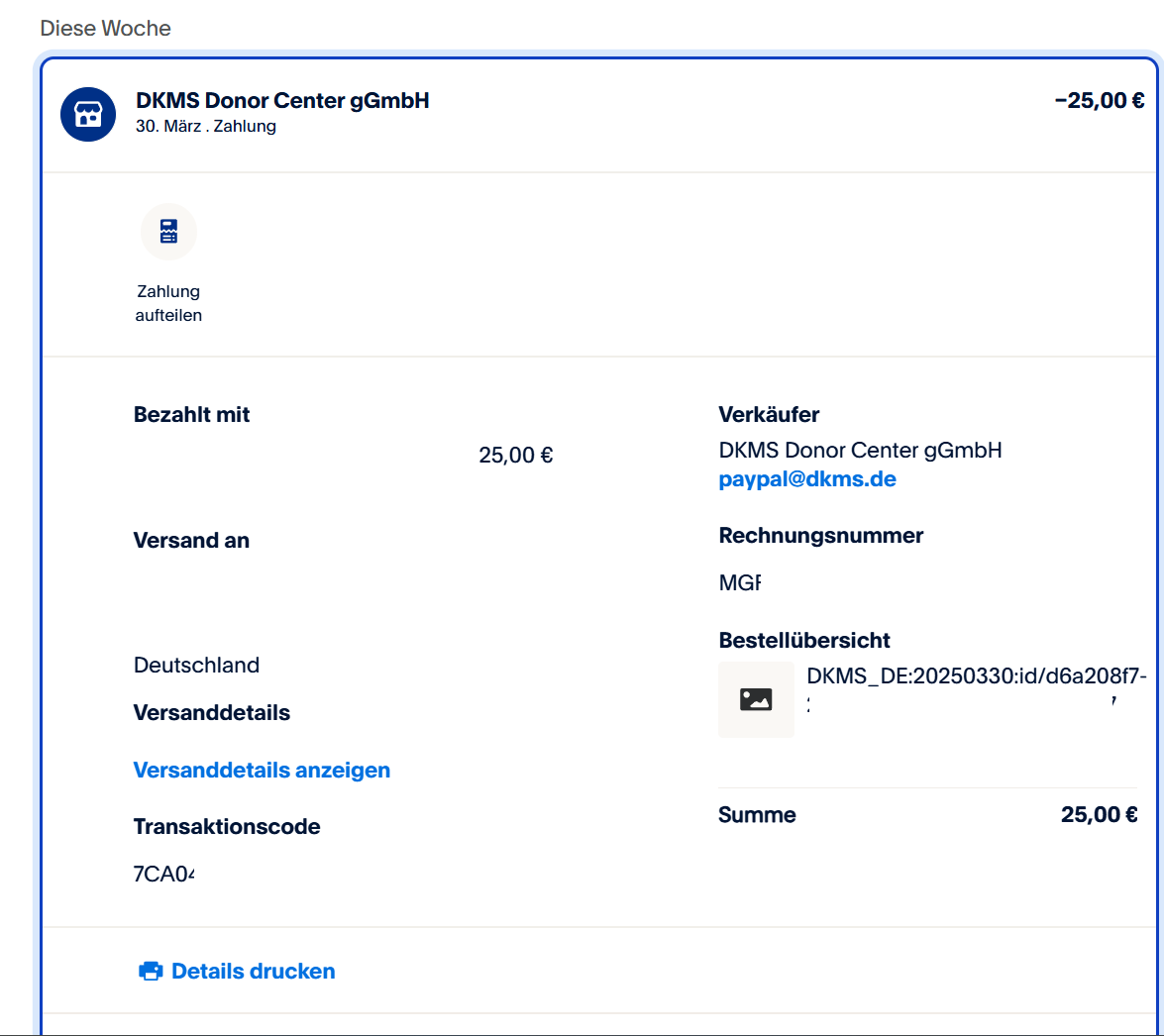The width and height of the screenshot is (1164, 1036).
Task: Click the Zahlung aufteilen receipt icon
Action: (168, 232)
